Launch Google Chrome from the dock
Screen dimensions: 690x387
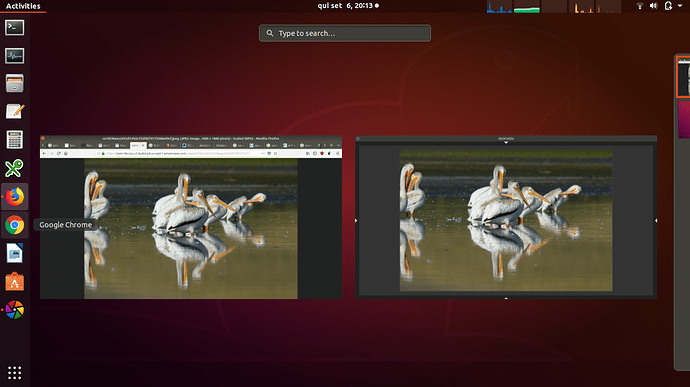tap(15, 225)
